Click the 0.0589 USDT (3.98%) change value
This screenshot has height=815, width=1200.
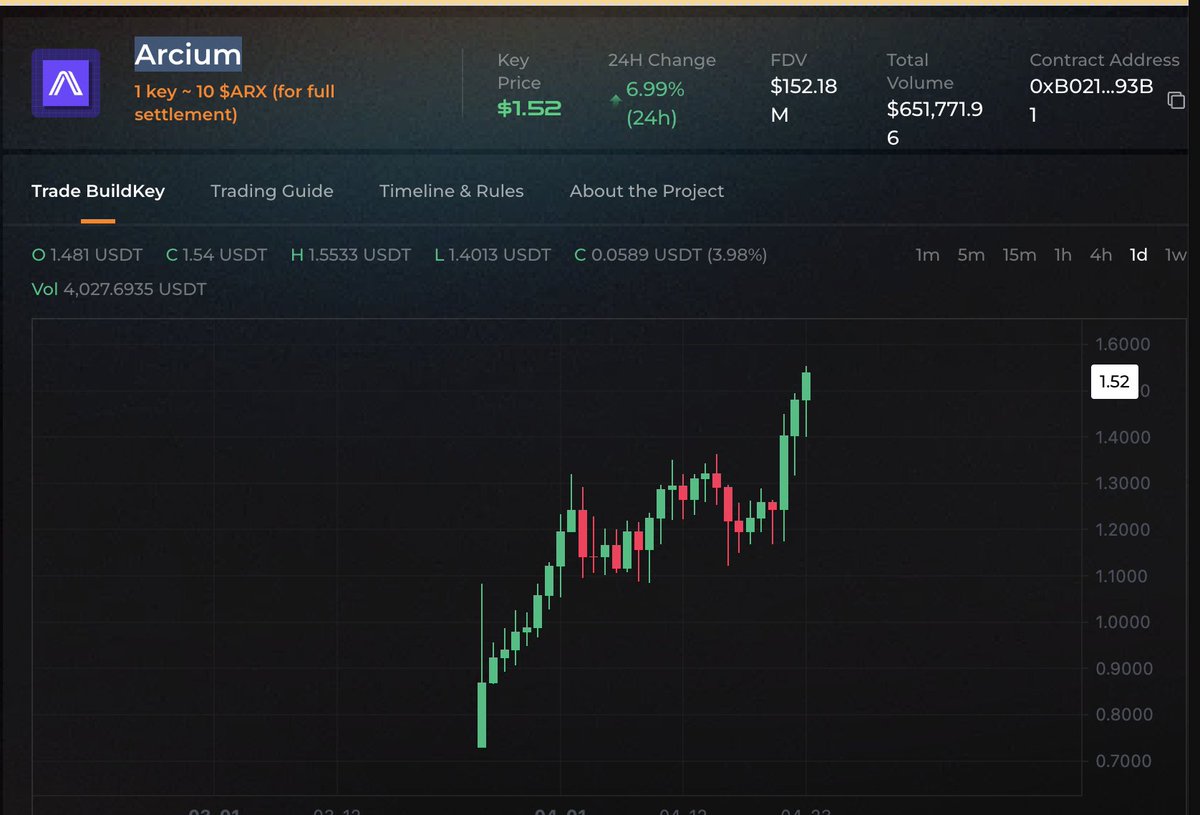click(x=671, y=255)
